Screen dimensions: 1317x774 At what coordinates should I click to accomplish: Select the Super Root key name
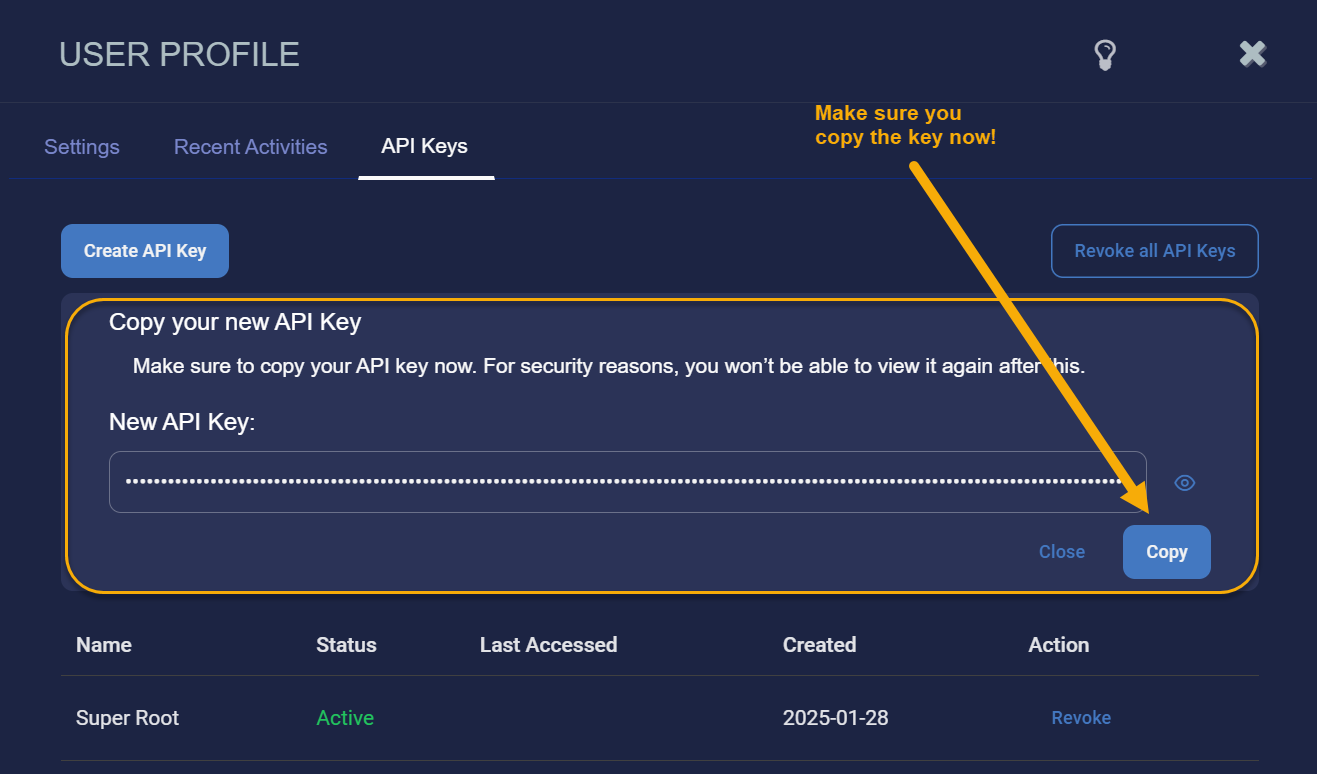pos(128,718)
